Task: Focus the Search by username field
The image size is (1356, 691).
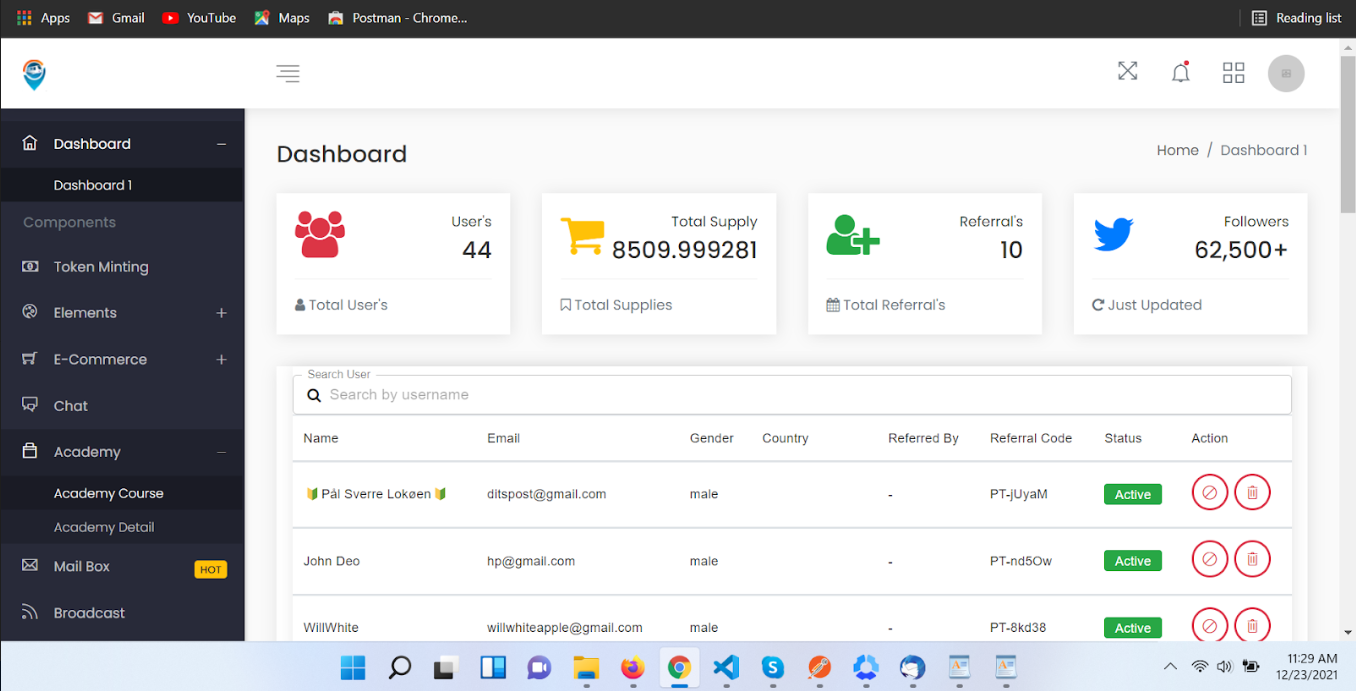Action: [792, 395]
